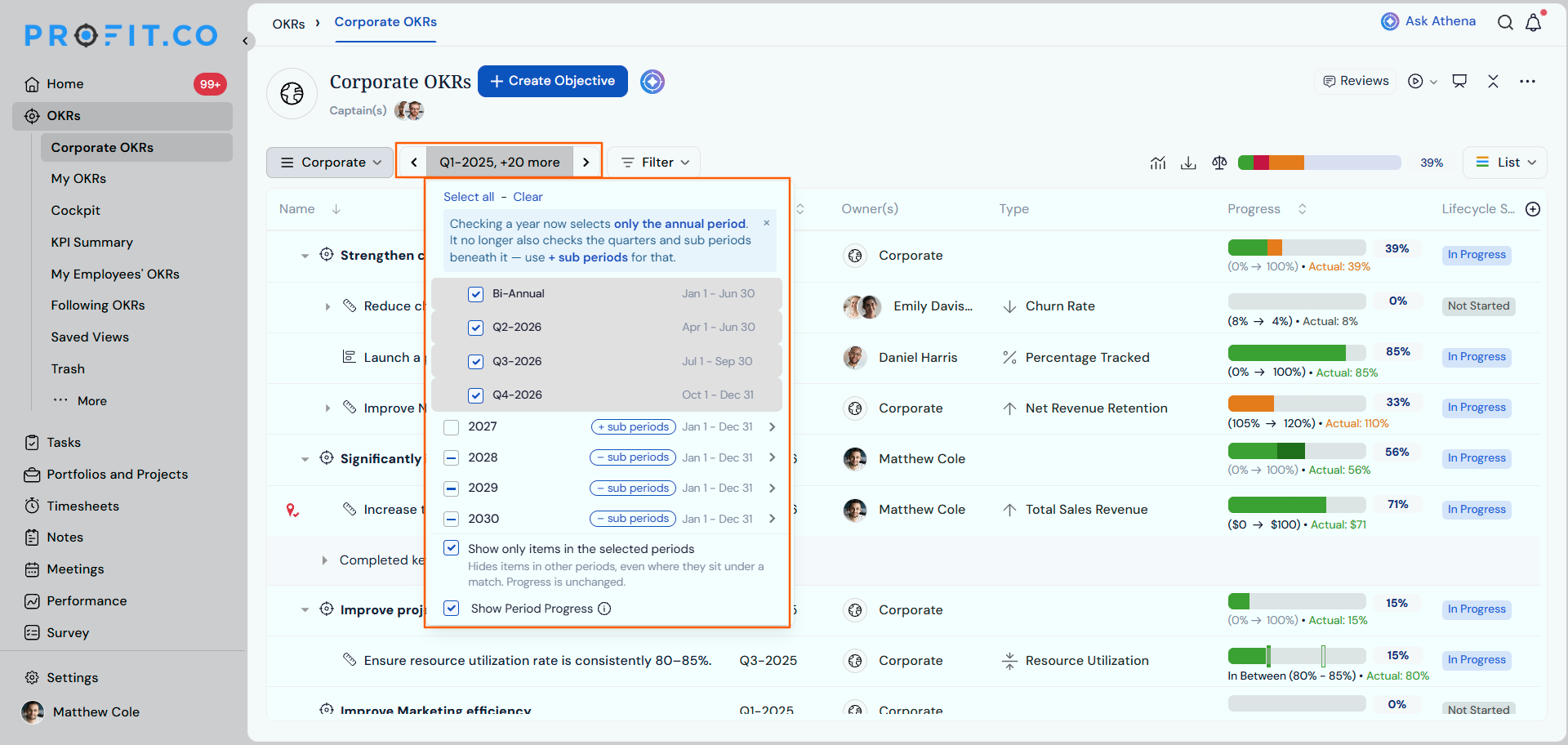This screenshot has height=745, width=1568.
Task: Click the Create Objective button
Action: pyautogui.click(x=553, y=81)
